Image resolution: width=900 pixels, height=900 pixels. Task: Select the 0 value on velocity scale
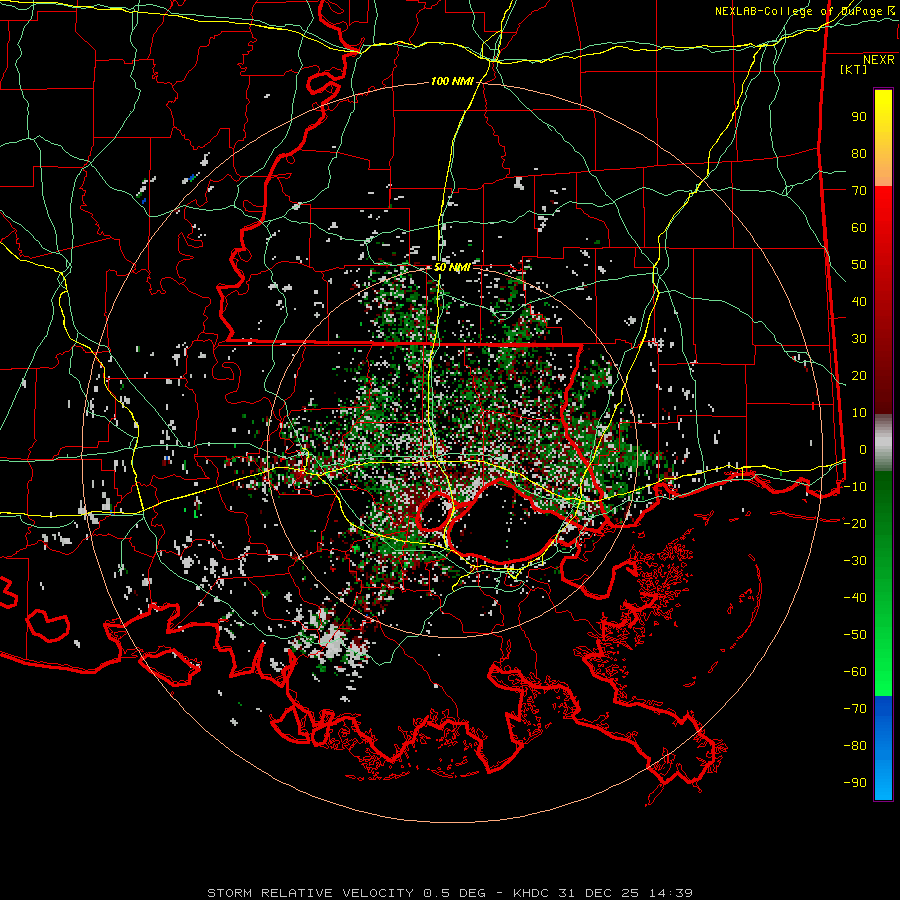point(863,450)
